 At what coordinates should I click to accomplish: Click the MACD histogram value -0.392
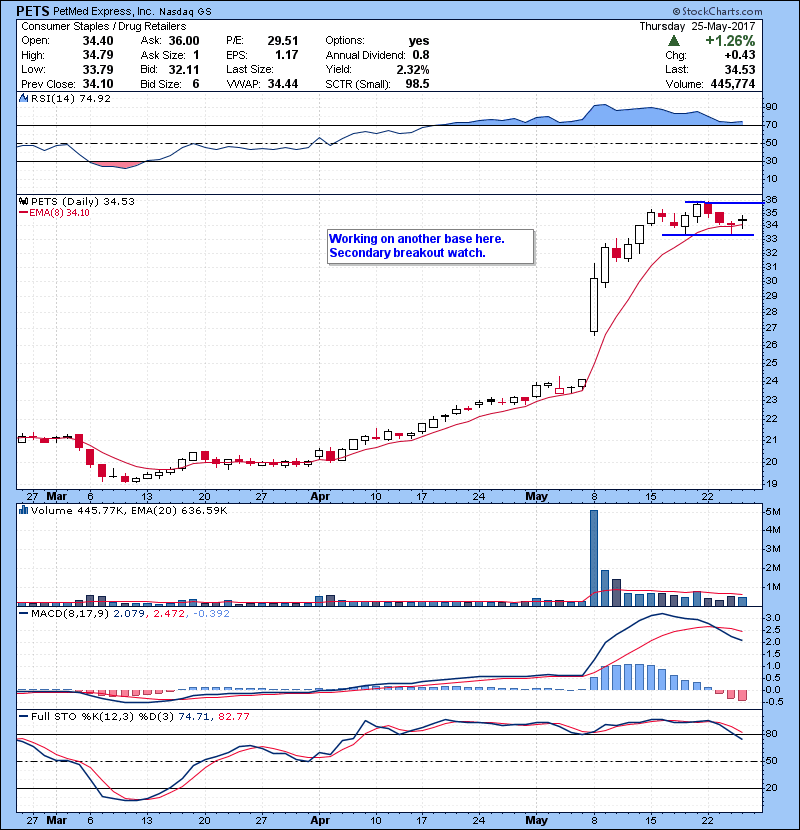click(x=211, y=614)
